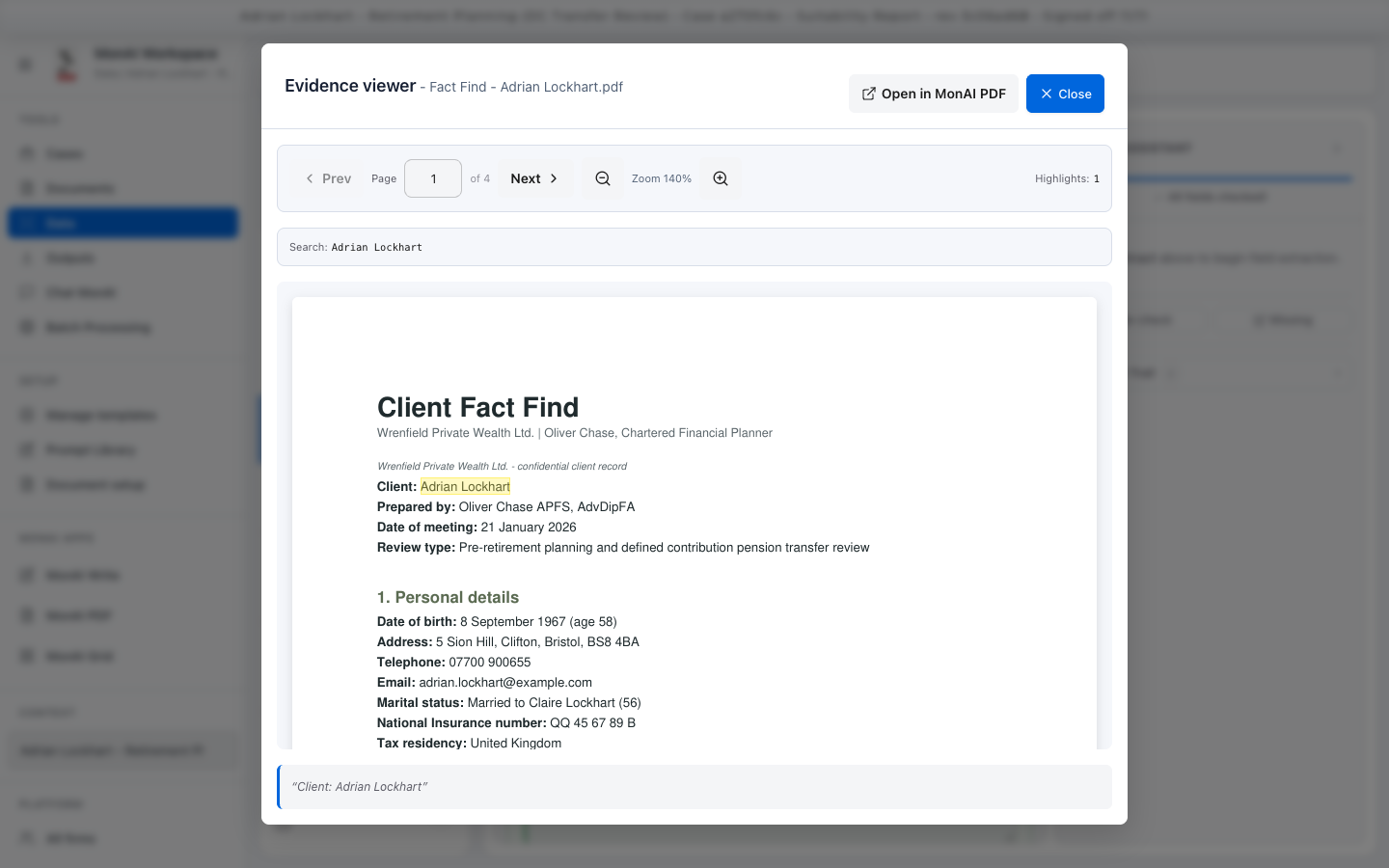1389x868 pixels.
Task: Click the address 5 Sion Hill, Clifton line
Action: pyautogui.click(x=508, y=641)
